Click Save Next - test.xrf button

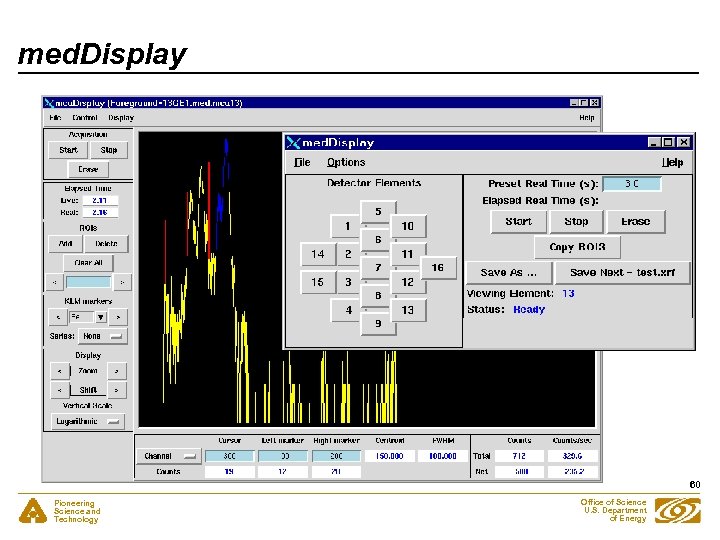point(622,273)
